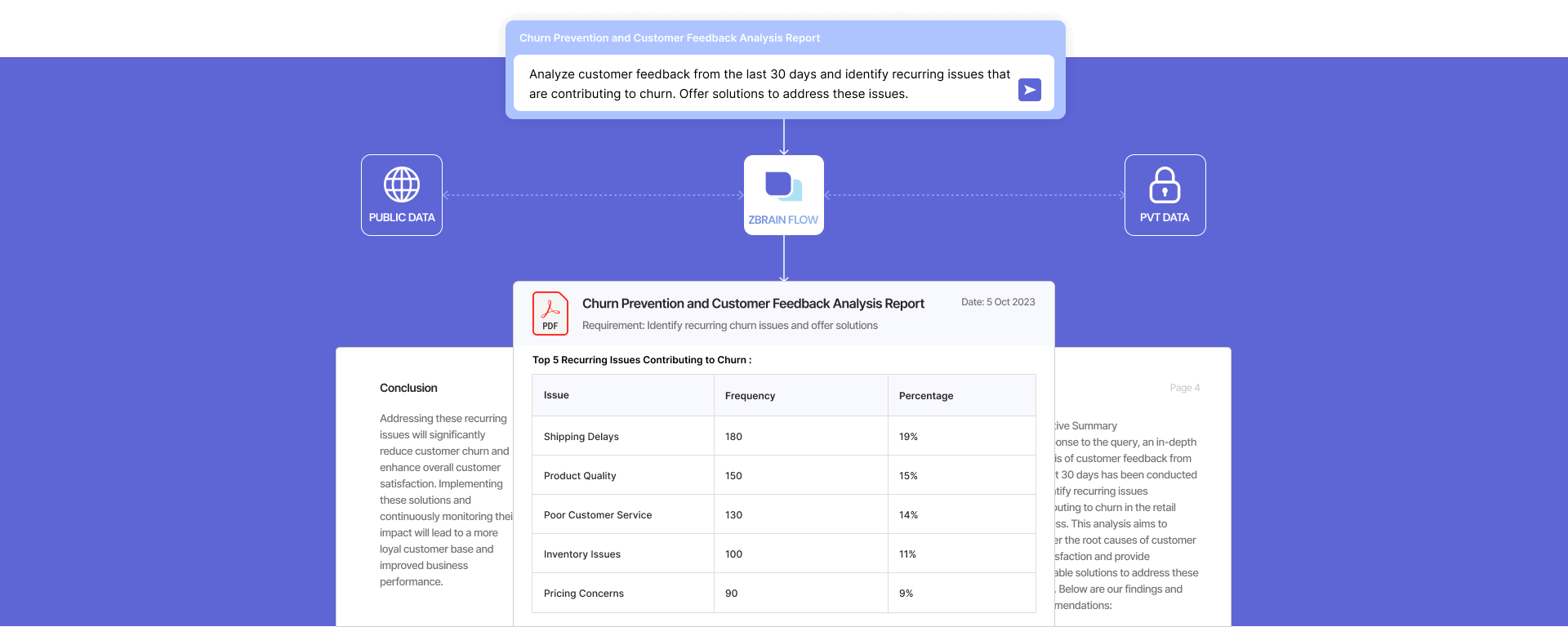This screenshot has width=1568, height=627.
Task: Click the report card title next to PDF icon
Action: tap(753, 304)
